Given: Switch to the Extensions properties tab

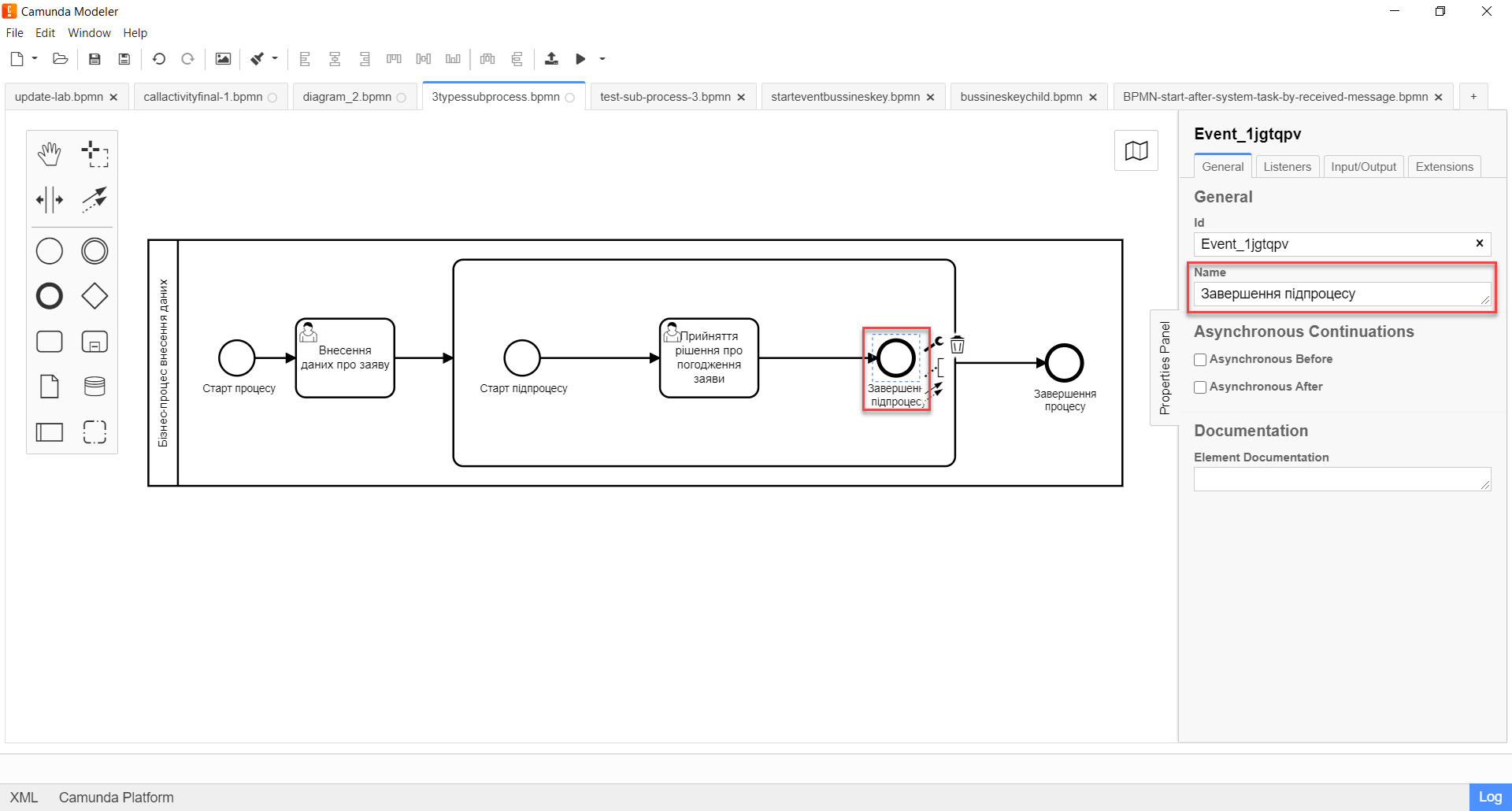Looking at the screenshot, I should pos(1444,167).
